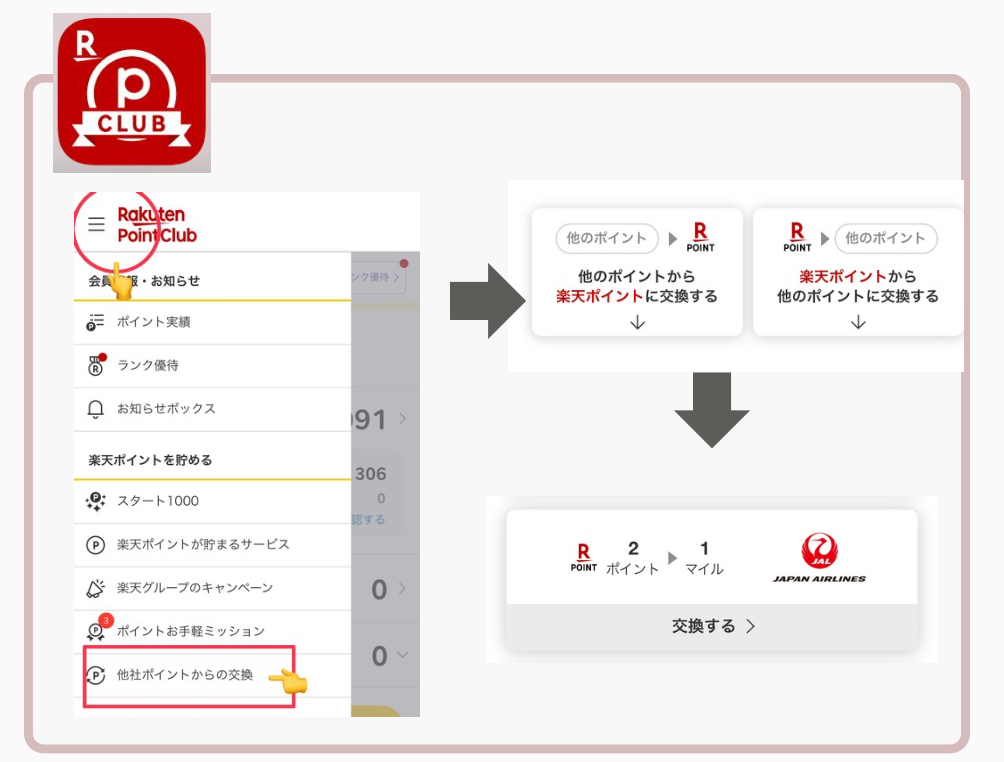Click the dimmed ランク優待 link behind the menu

pyautogui.click(x=378, y=277)
